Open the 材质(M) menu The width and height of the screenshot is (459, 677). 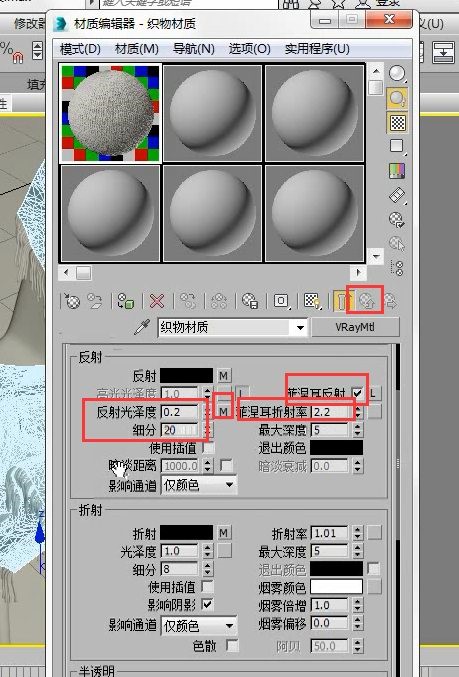coord(137,49)
